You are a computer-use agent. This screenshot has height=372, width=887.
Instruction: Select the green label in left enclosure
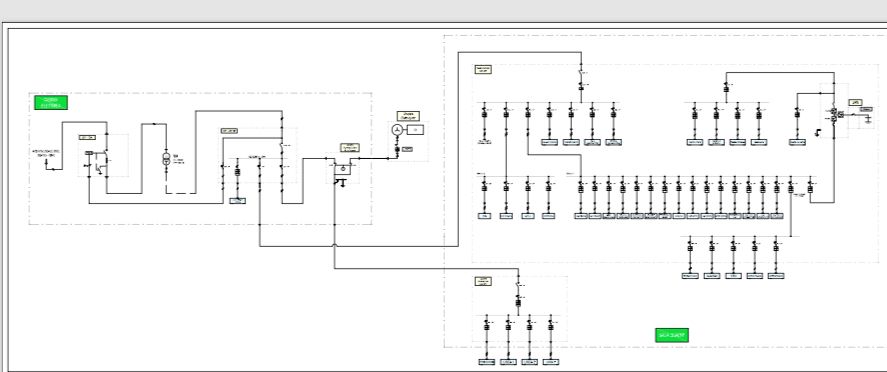point(51,102)
